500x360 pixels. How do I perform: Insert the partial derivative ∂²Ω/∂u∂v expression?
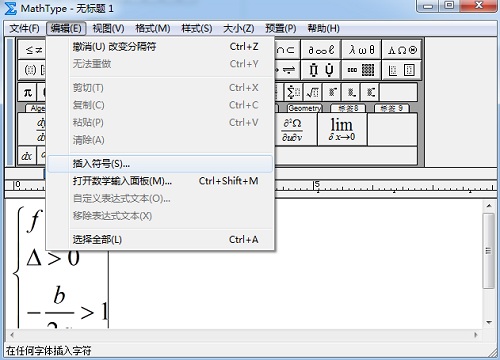tap(292, 130)
